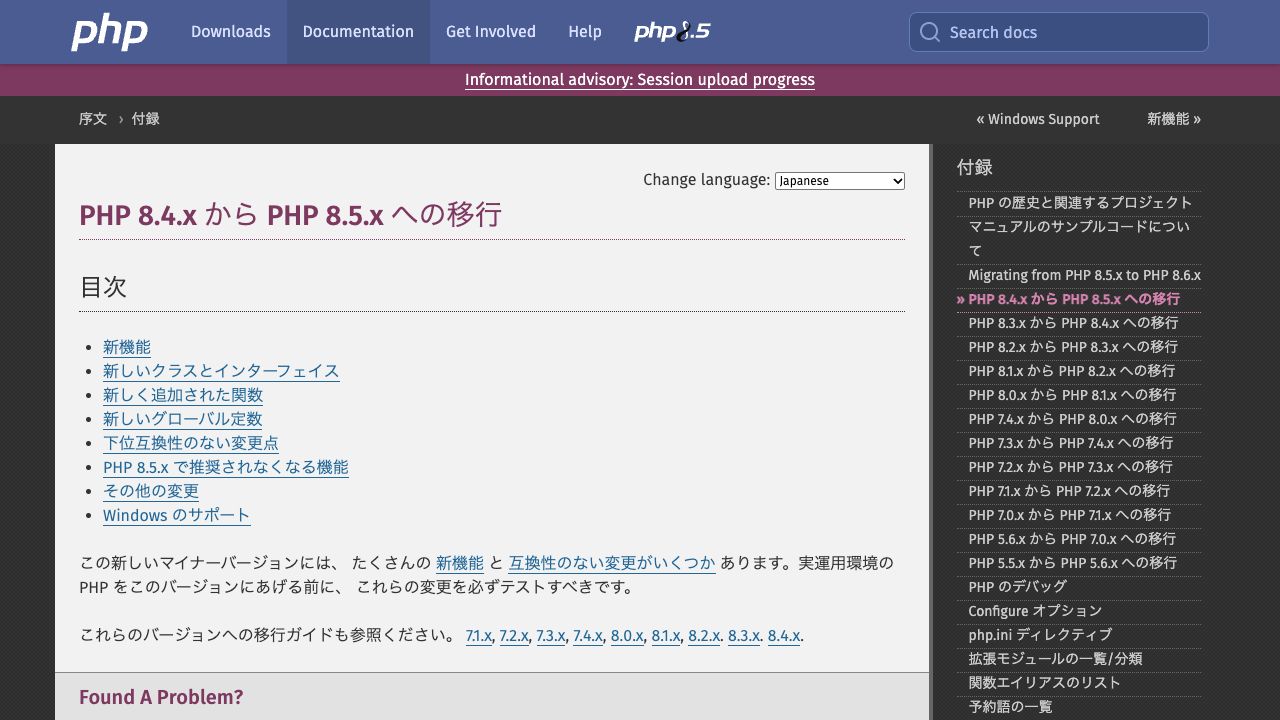Image resolution: width=1280 pixels, height=720 pixels.
Task: Open the Session upload progress advisory
Action: pyautogui.click(x=640, y=80)
